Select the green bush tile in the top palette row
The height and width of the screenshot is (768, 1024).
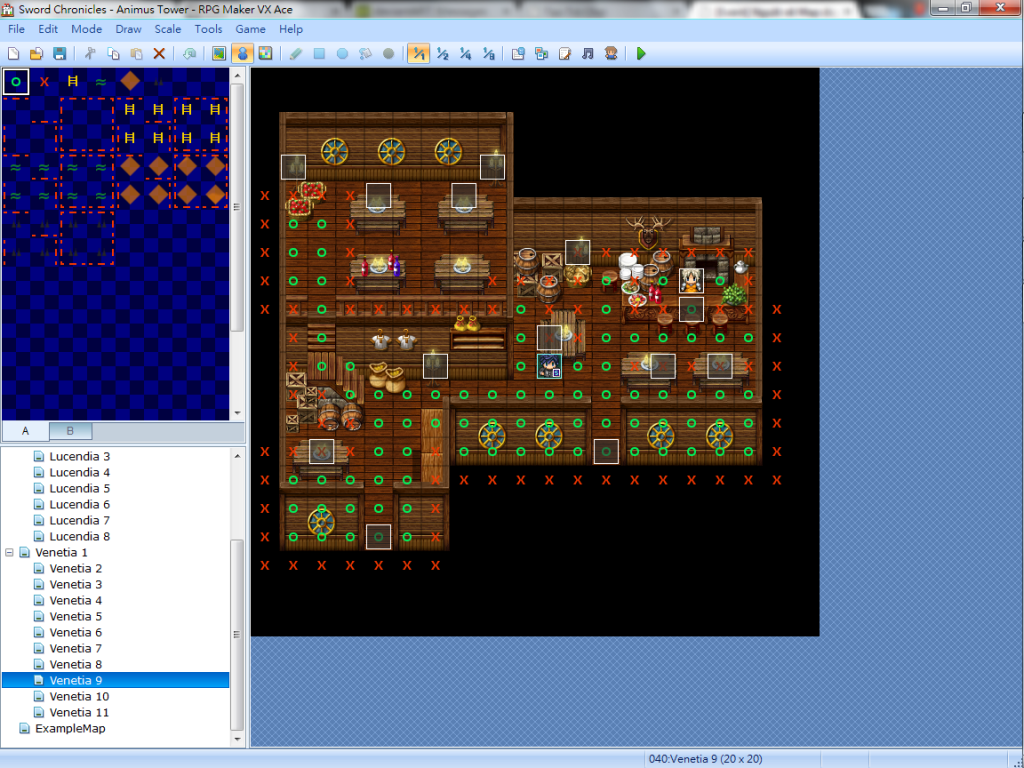point(101,82)
